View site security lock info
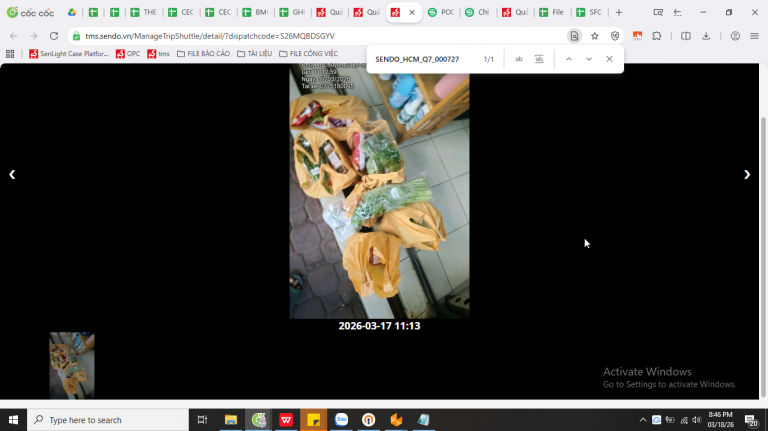Viewport: 768px width, 431px height. 76,36
